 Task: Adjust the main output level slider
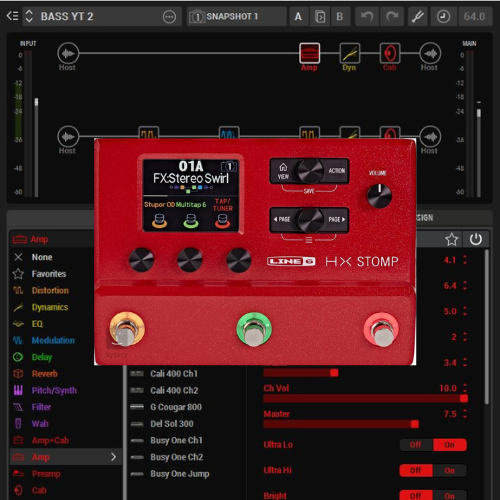click(x=479, y=113)
